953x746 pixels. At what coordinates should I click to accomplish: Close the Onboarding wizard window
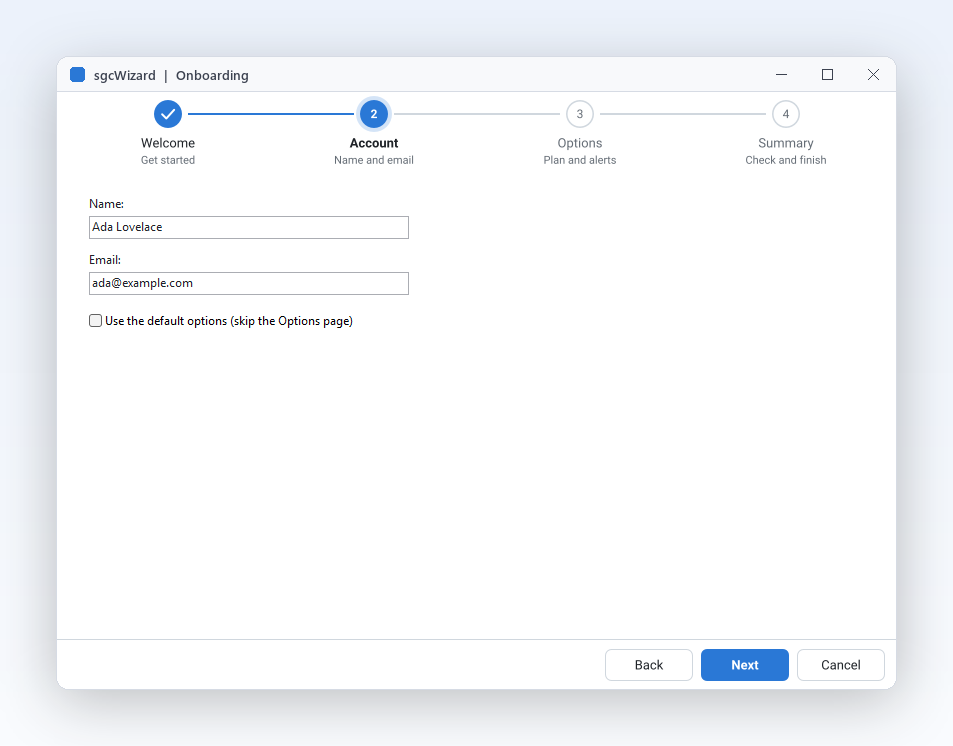coord(873,75)
